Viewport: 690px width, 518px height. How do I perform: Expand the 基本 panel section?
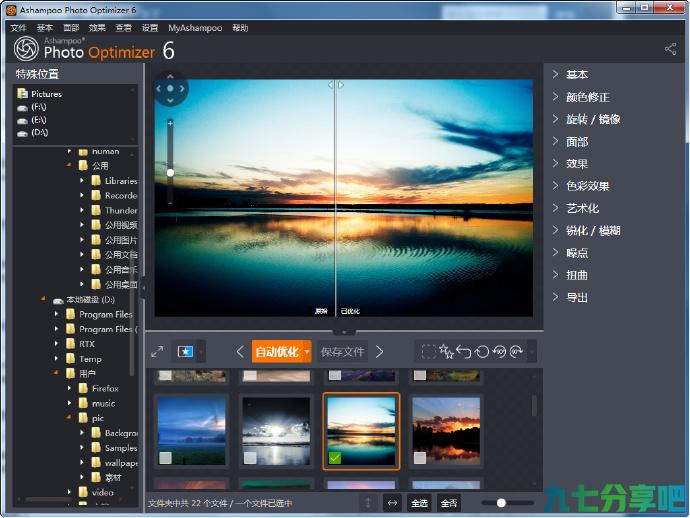coord(571,74)
